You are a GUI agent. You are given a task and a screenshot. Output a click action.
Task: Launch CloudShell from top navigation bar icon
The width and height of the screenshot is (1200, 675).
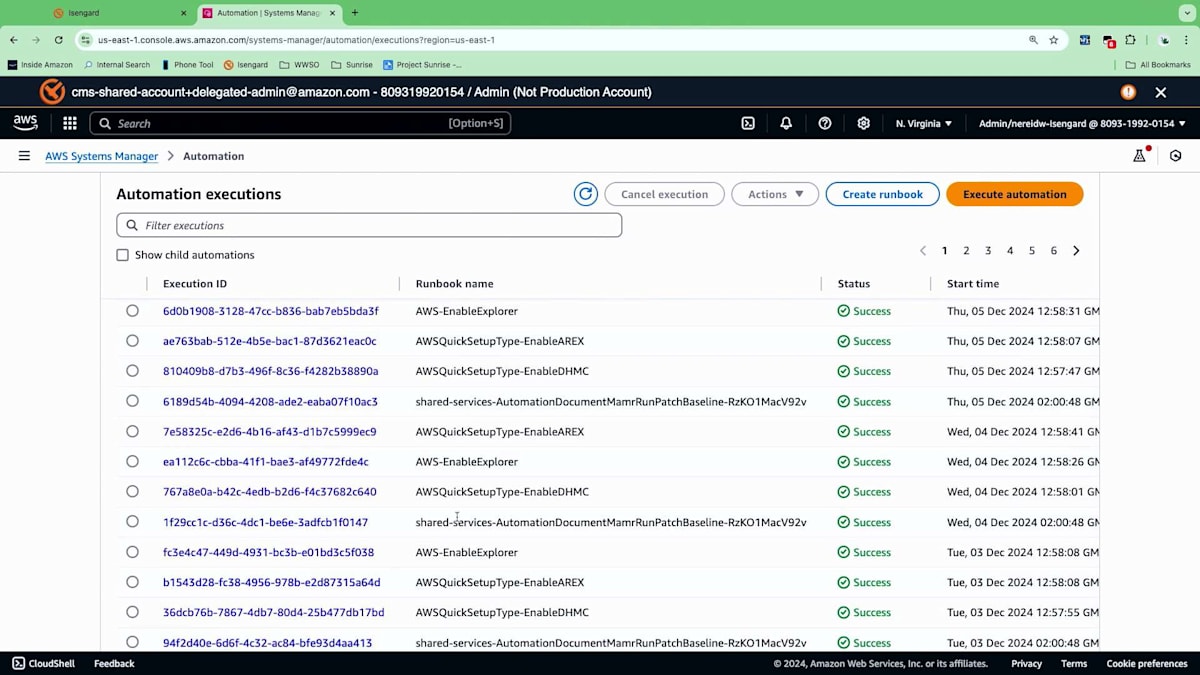click(x=748, y=123)
